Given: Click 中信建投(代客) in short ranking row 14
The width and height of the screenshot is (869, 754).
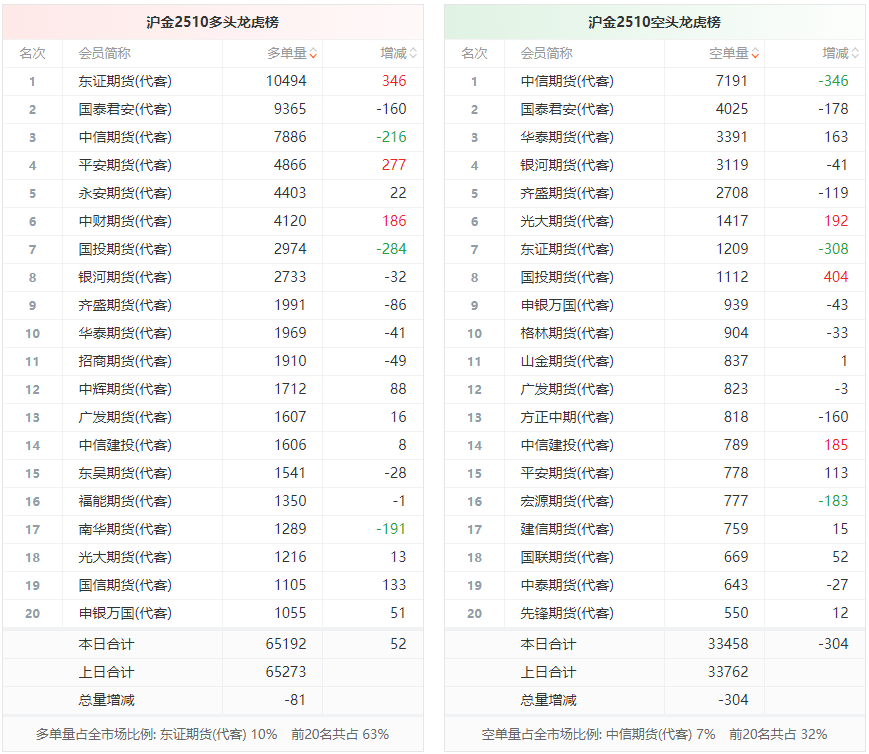Looking at the screenshot, I should click(x=567, y=445).
